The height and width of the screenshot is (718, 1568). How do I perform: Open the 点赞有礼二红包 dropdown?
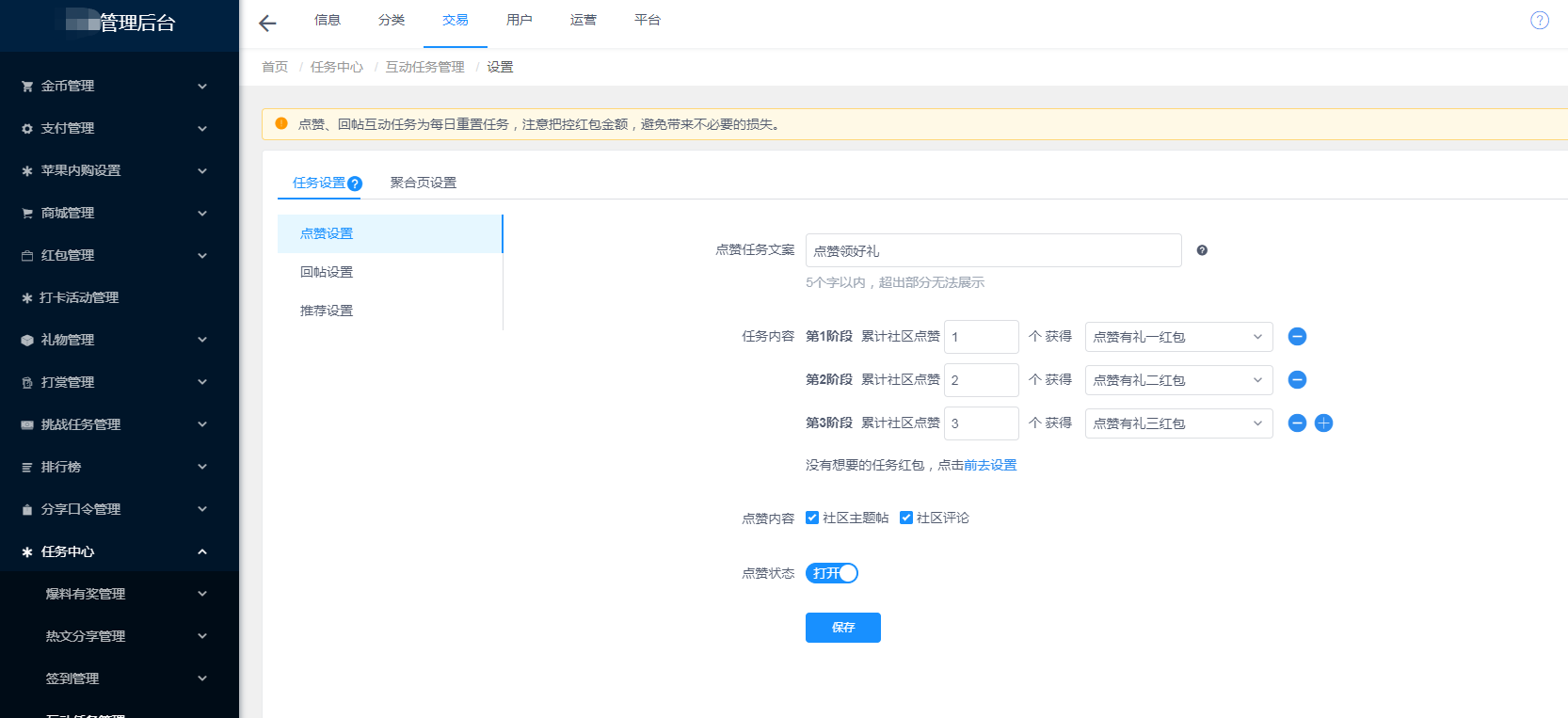pos(1178,380)
